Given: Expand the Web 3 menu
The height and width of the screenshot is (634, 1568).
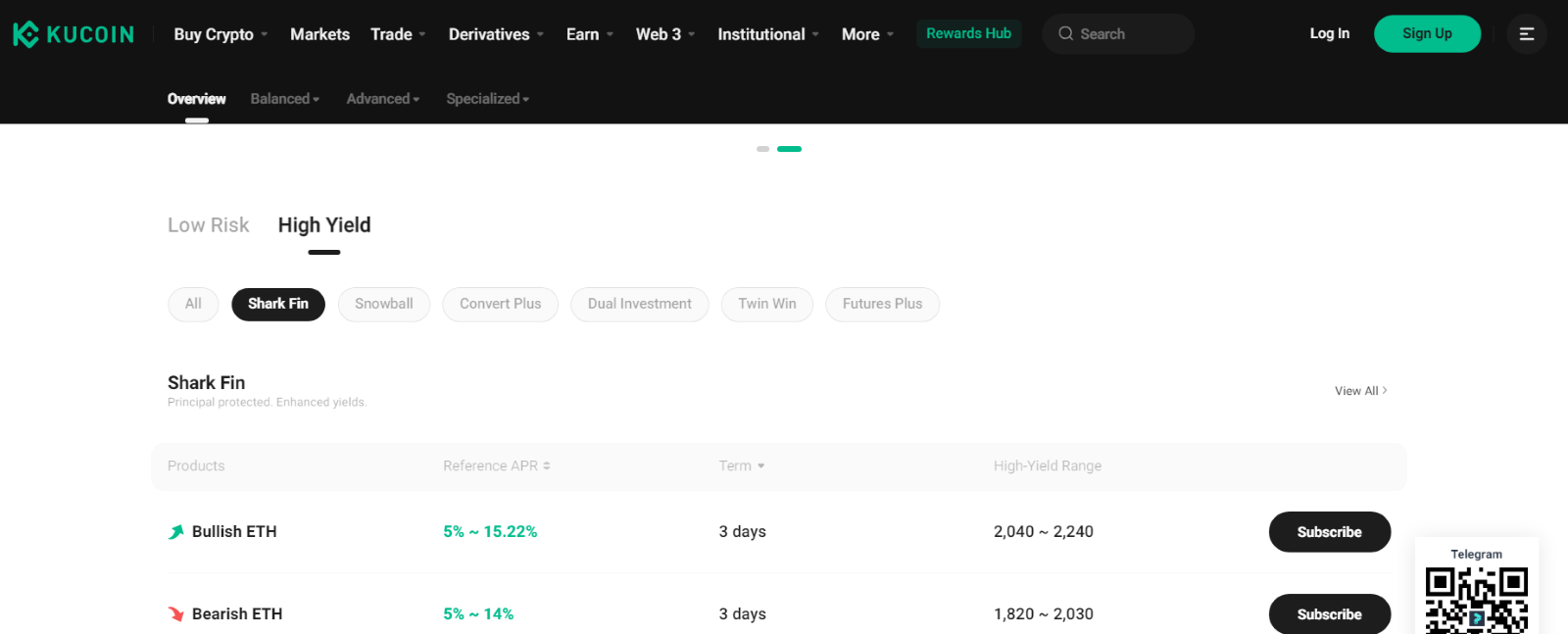Looking at the screenshot, I should click(x=665, y=34).
